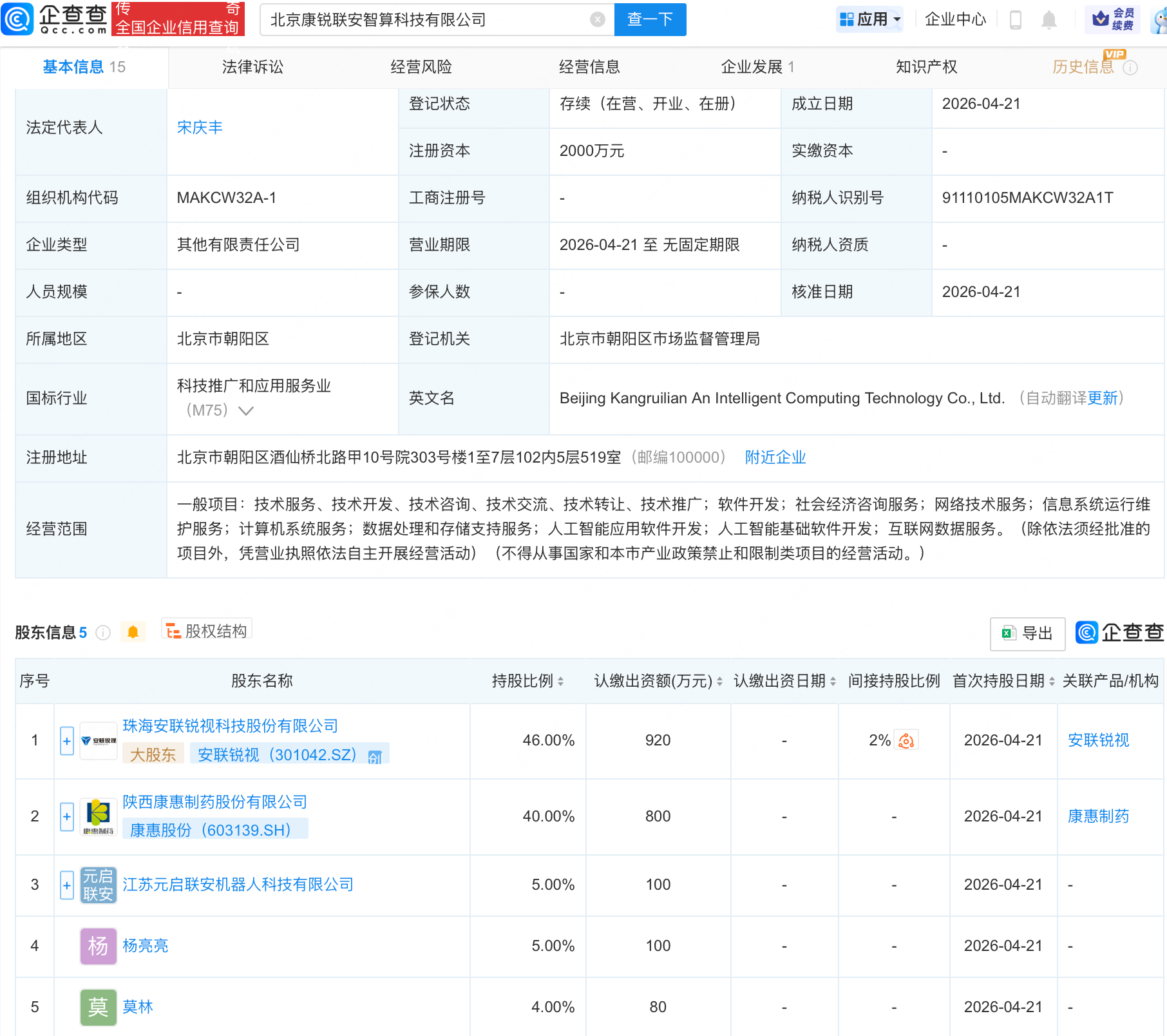This screenshot has height=1036, width=1167.
Task: Open the 股权结构 equity structure view
Action: pos(206,631)
